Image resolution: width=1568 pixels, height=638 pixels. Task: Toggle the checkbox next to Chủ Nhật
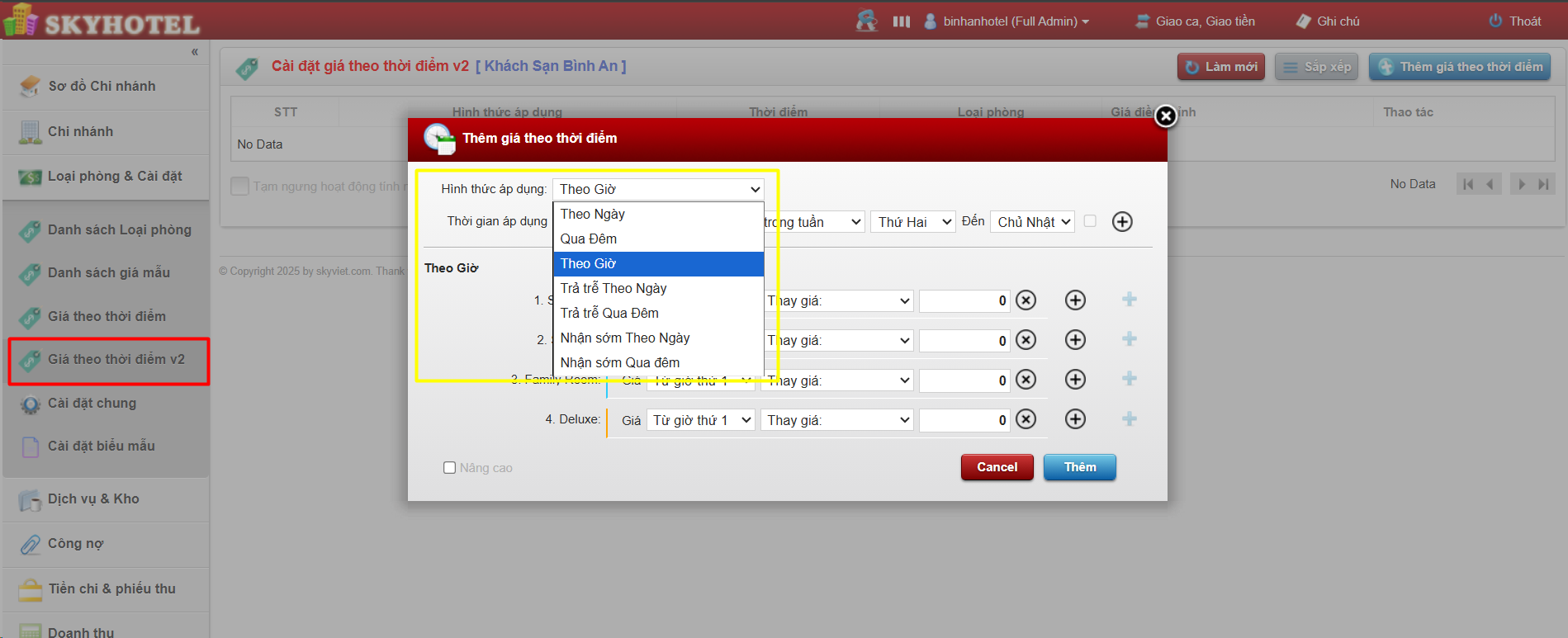(x=1090, y=221)
